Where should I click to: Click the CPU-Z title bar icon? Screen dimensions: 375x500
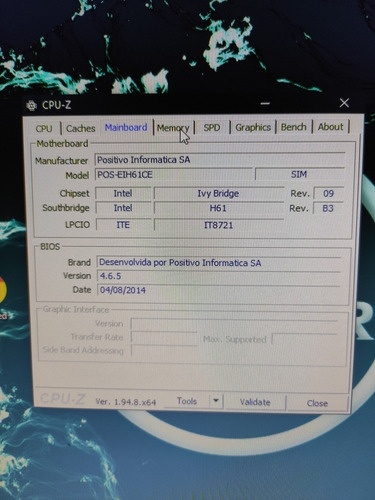click(31, 105)
